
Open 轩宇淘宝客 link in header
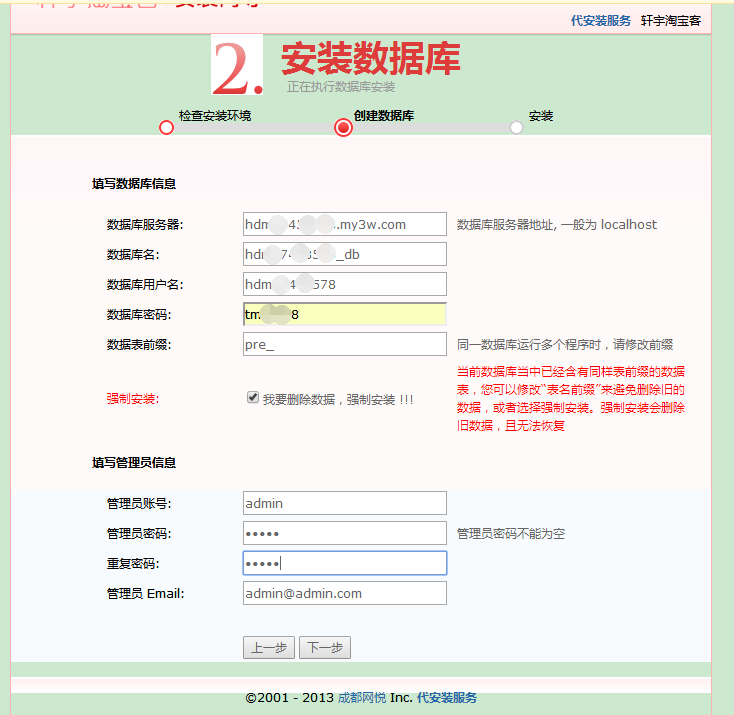coord(671,20)
